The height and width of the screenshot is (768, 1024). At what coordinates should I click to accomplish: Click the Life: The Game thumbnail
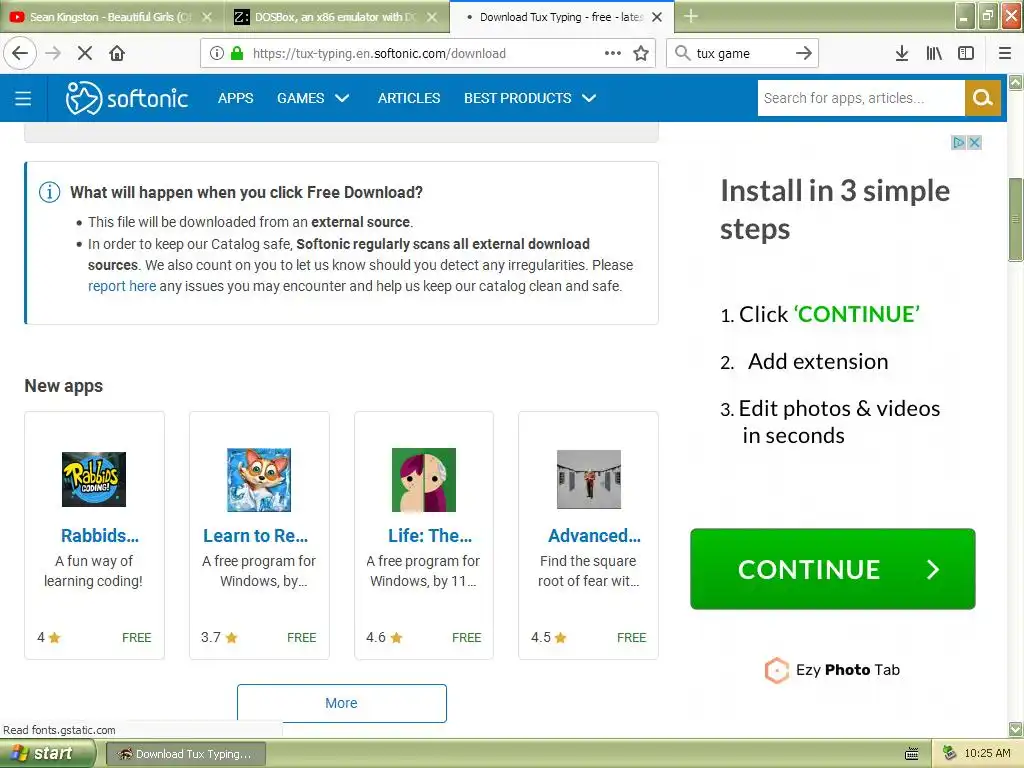click(x=424, y=479)
